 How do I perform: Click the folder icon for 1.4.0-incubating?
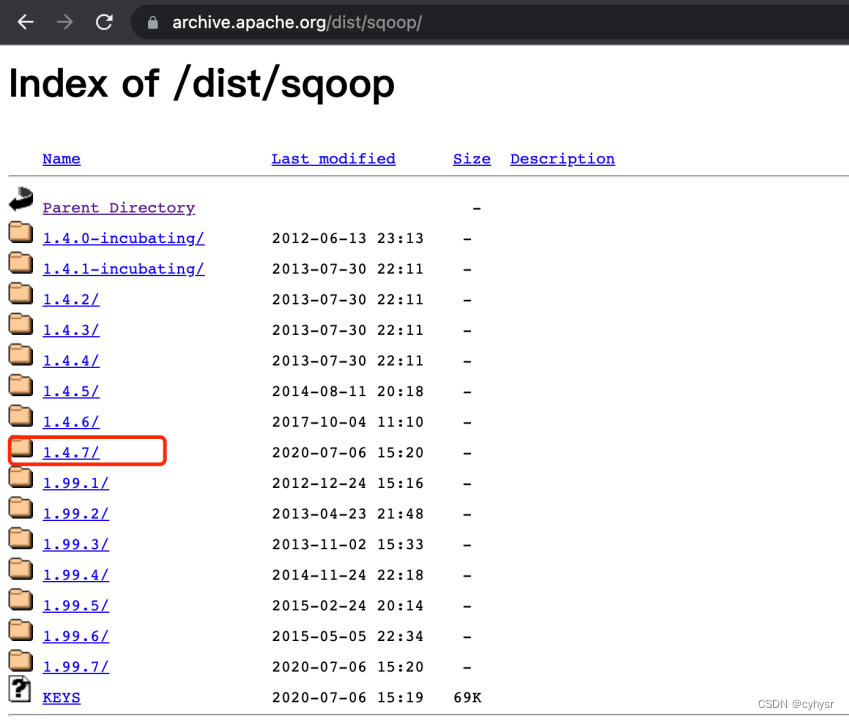tap(21, 232)
